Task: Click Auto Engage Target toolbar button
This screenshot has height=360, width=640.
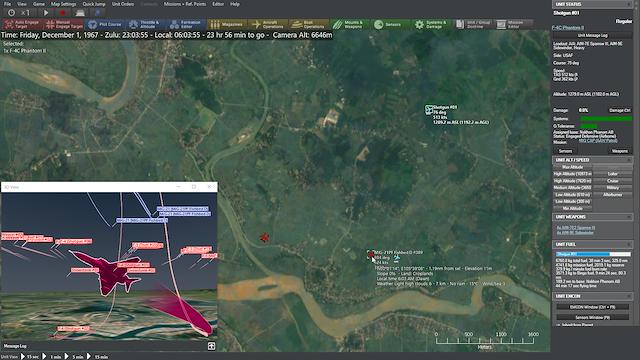Action: [22, 24]
